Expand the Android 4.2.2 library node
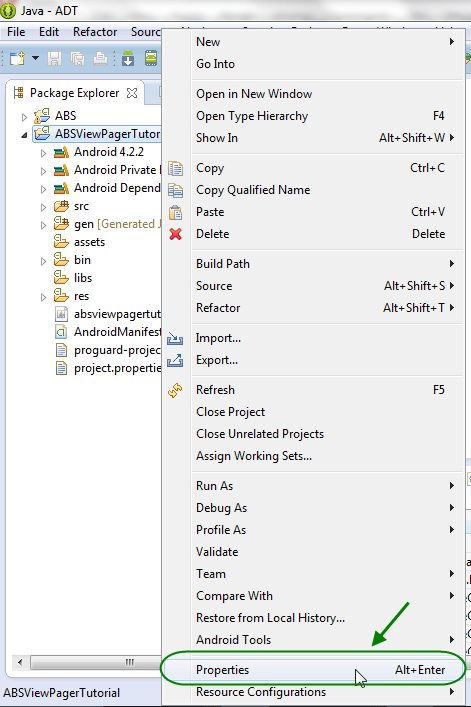 coord(43,153)
